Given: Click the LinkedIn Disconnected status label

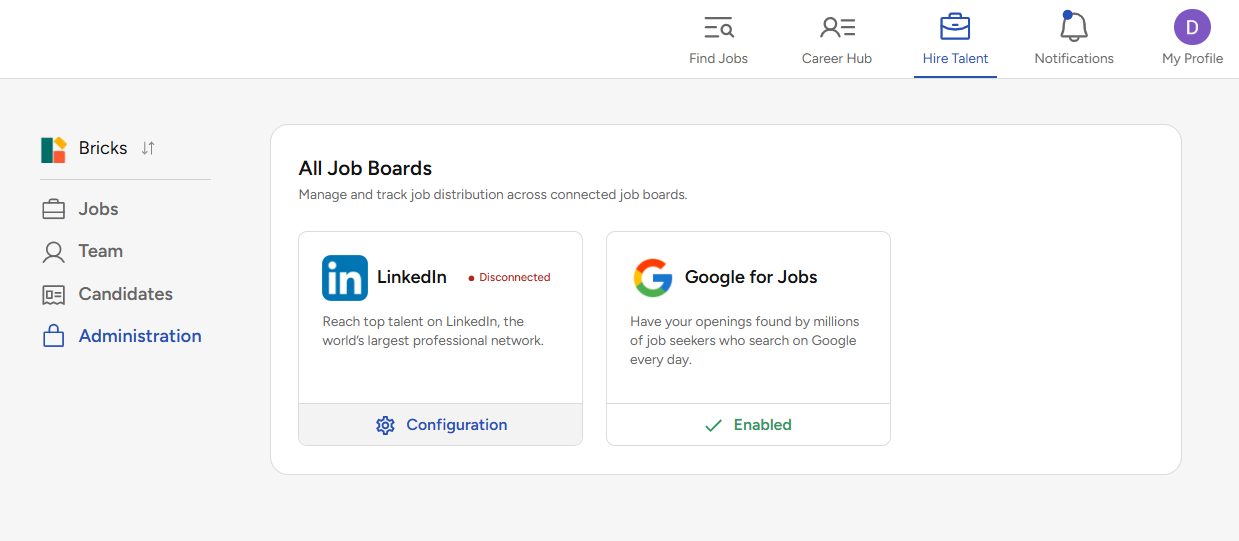Looking at the screenshot, I should click(x=509, y=278).
